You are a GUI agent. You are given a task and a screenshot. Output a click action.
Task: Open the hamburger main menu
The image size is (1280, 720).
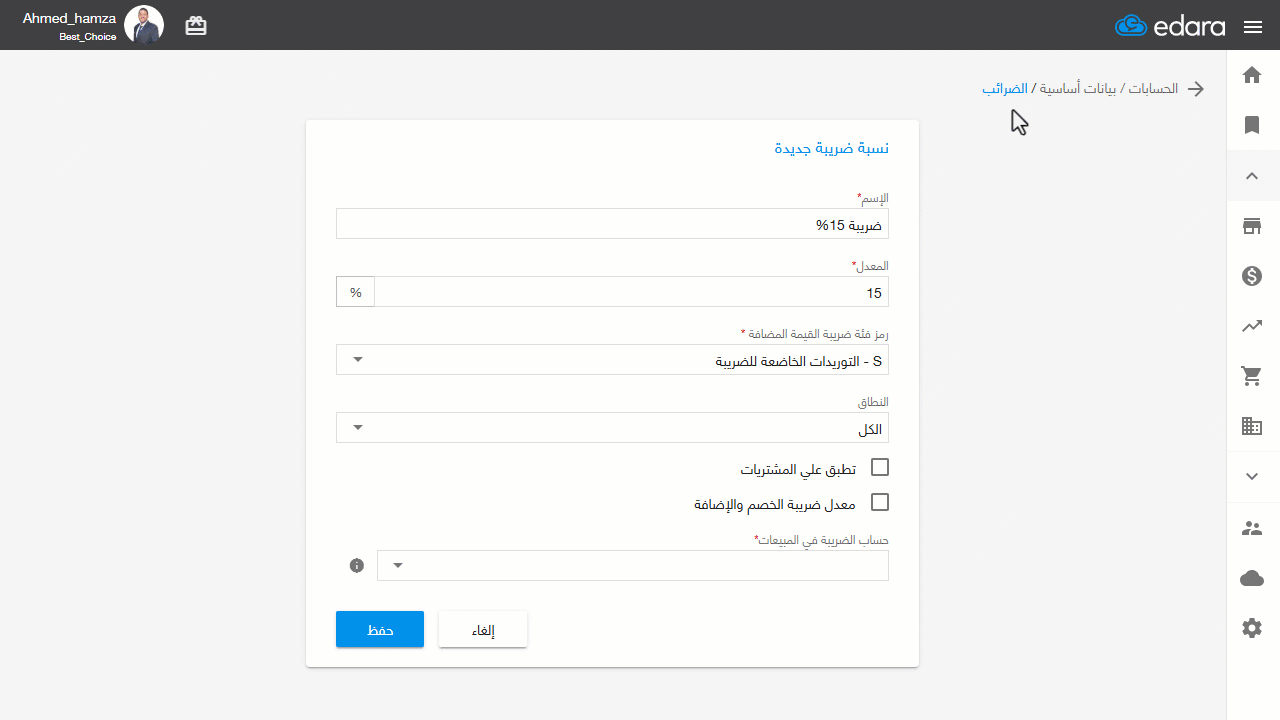tap(1253, 27)
